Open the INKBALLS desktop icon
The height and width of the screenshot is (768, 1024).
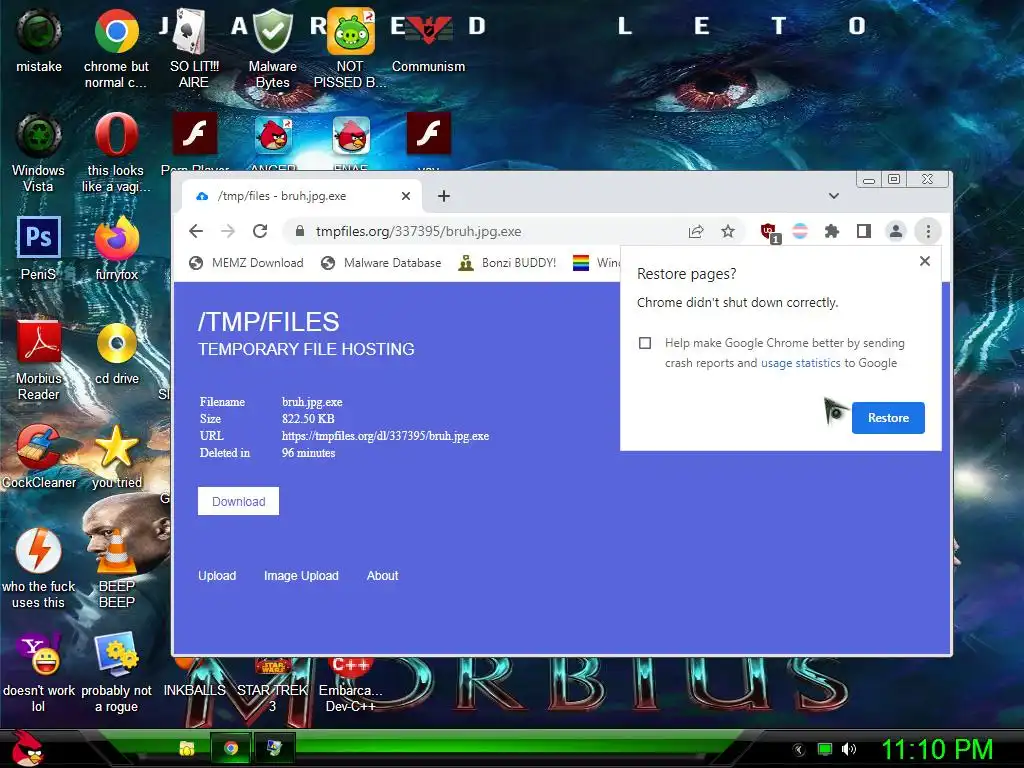point(194,690)
